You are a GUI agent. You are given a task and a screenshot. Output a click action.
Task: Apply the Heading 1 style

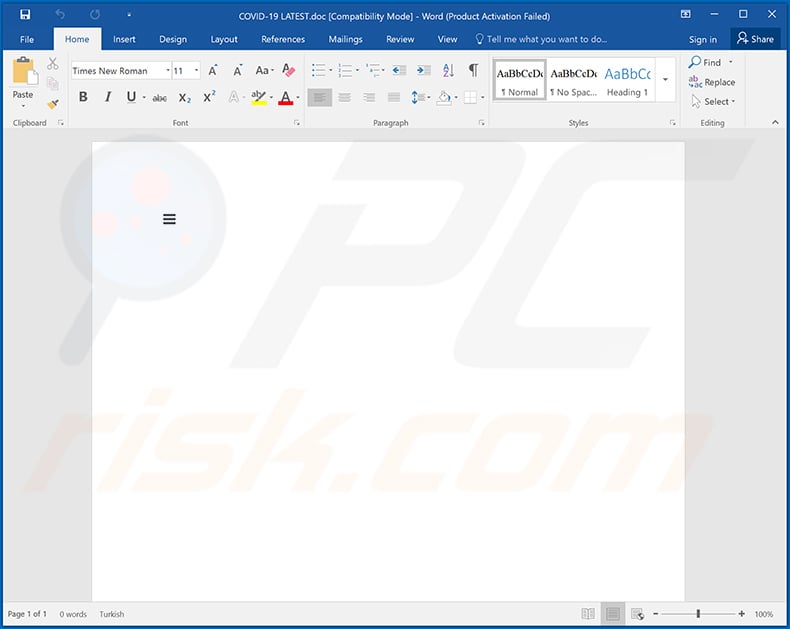point(627,81)
